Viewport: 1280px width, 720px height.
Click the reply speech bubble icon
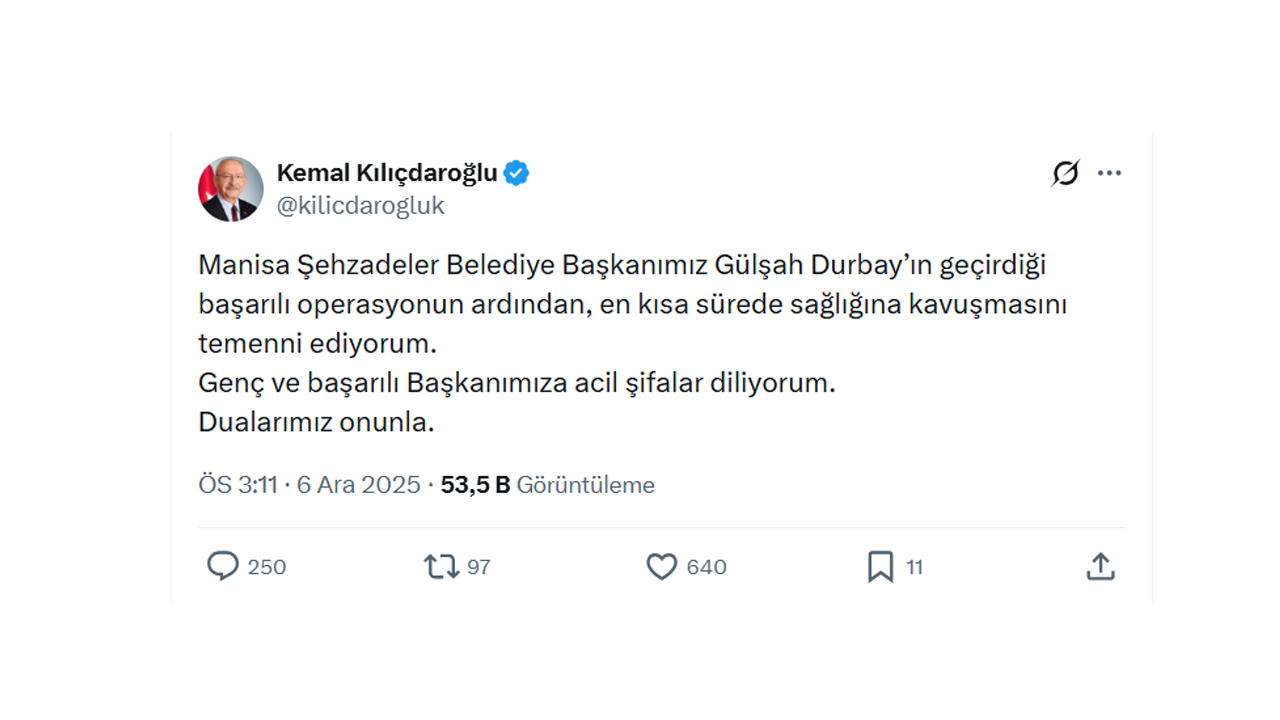222,567
